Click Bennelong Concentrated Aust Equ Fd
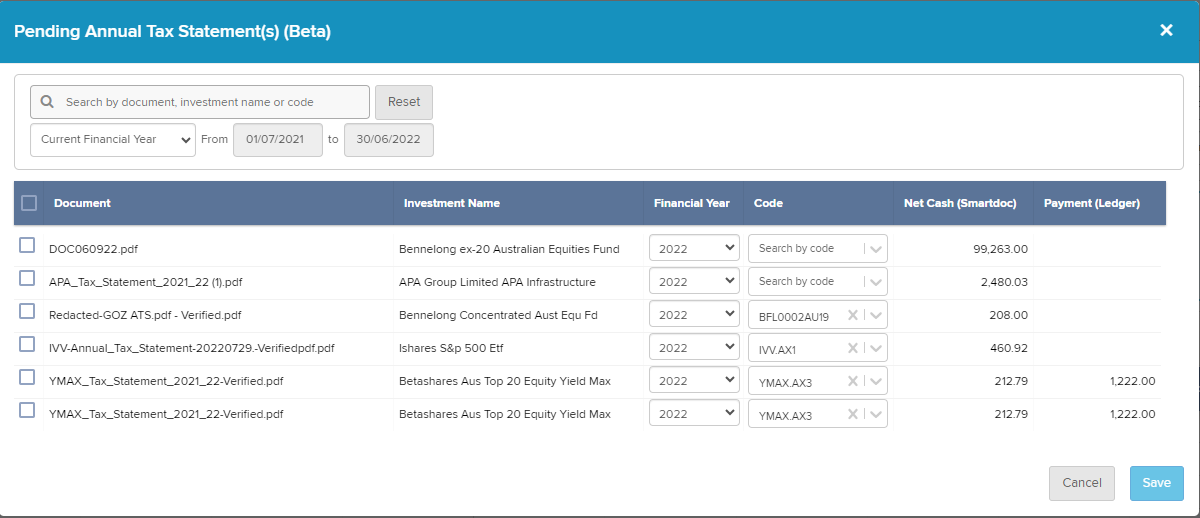This screenshot has width=1200, height=518. pos(498,315)
